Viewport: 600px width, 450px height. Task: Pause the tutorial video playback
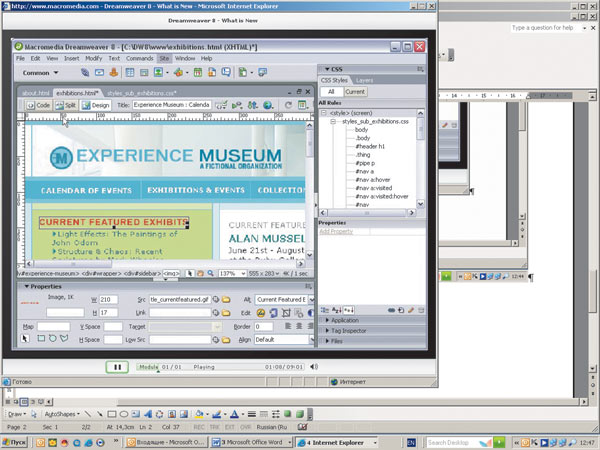coord(117,367)
